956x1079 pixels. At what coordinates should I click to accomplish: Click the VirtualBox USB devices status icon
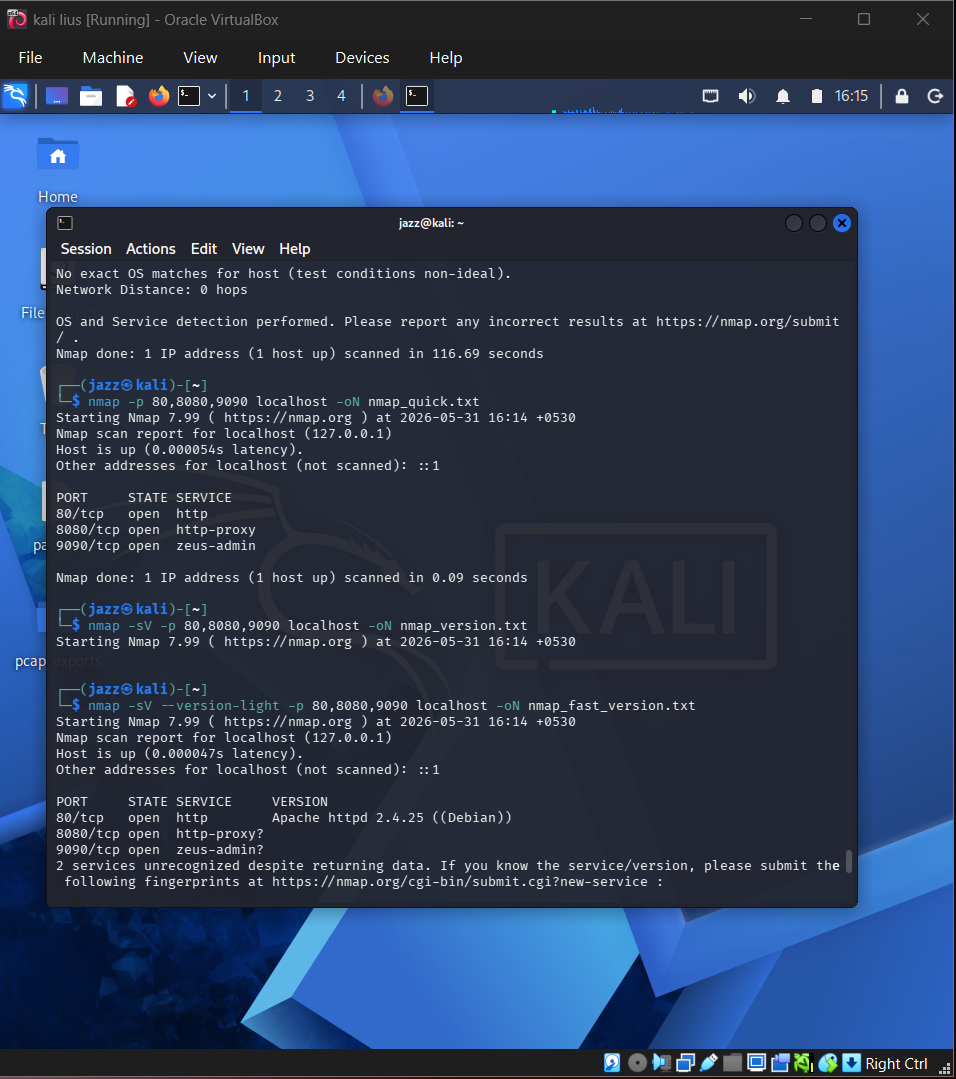709,1063
